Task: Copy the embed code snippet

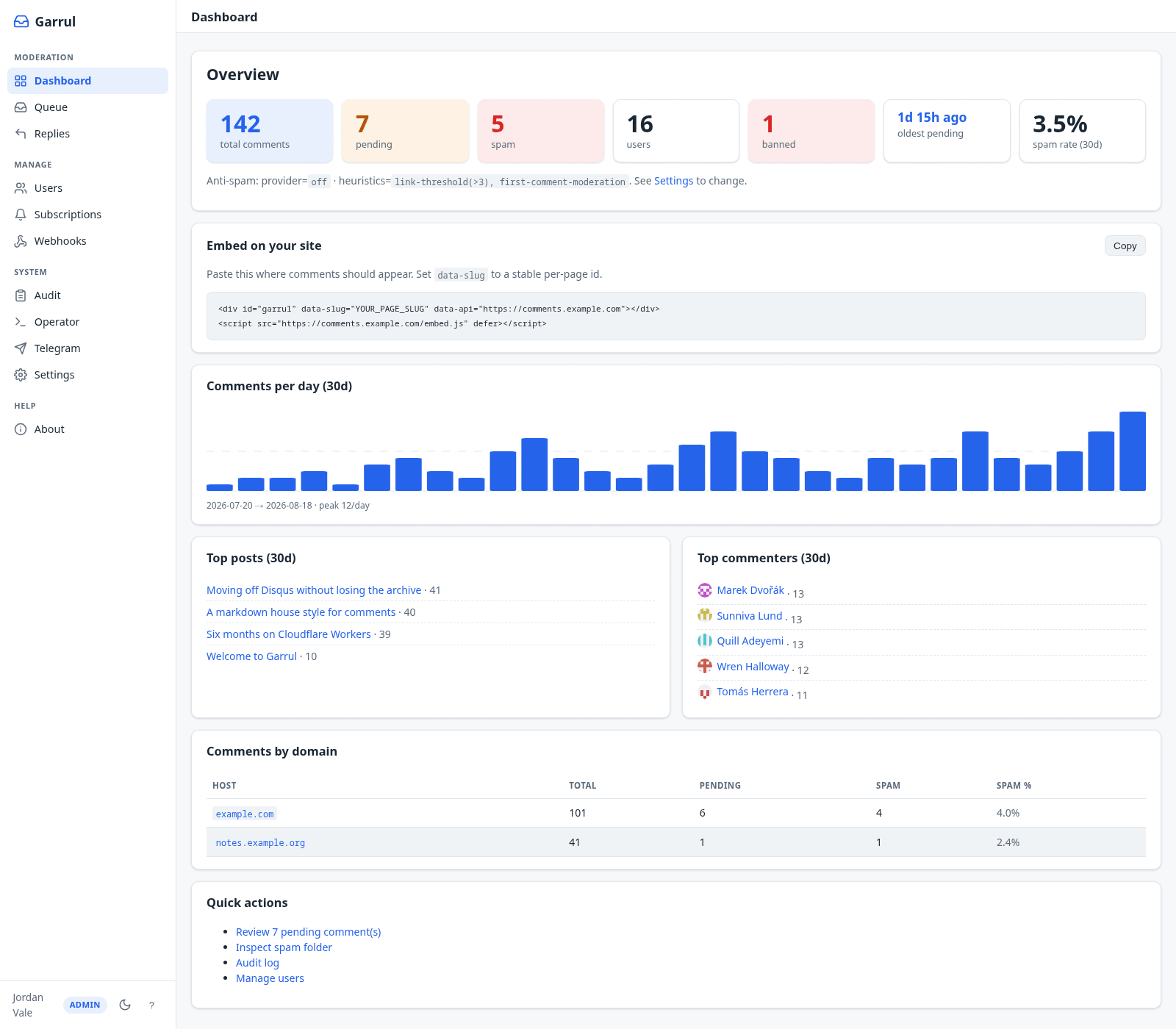Action: [x=1125, y=246]
